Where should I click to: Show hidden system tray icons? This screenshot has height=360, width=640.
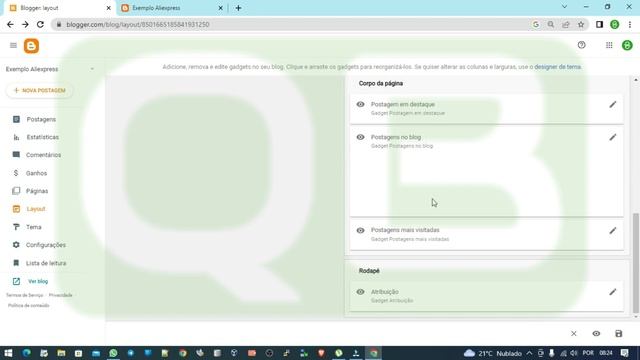529,353
